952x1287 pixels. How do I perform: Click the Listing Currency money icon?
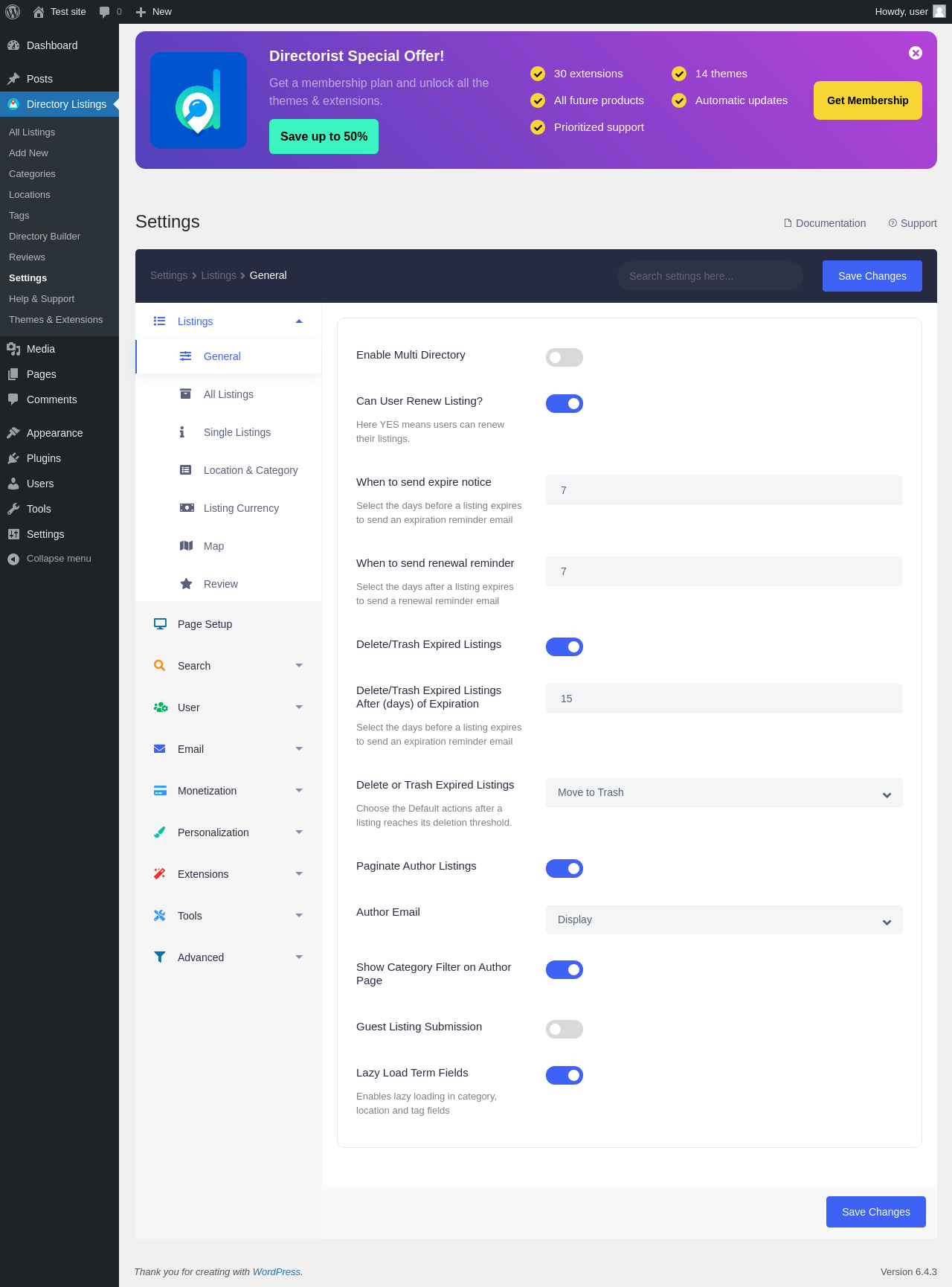[x=187, y=508]
